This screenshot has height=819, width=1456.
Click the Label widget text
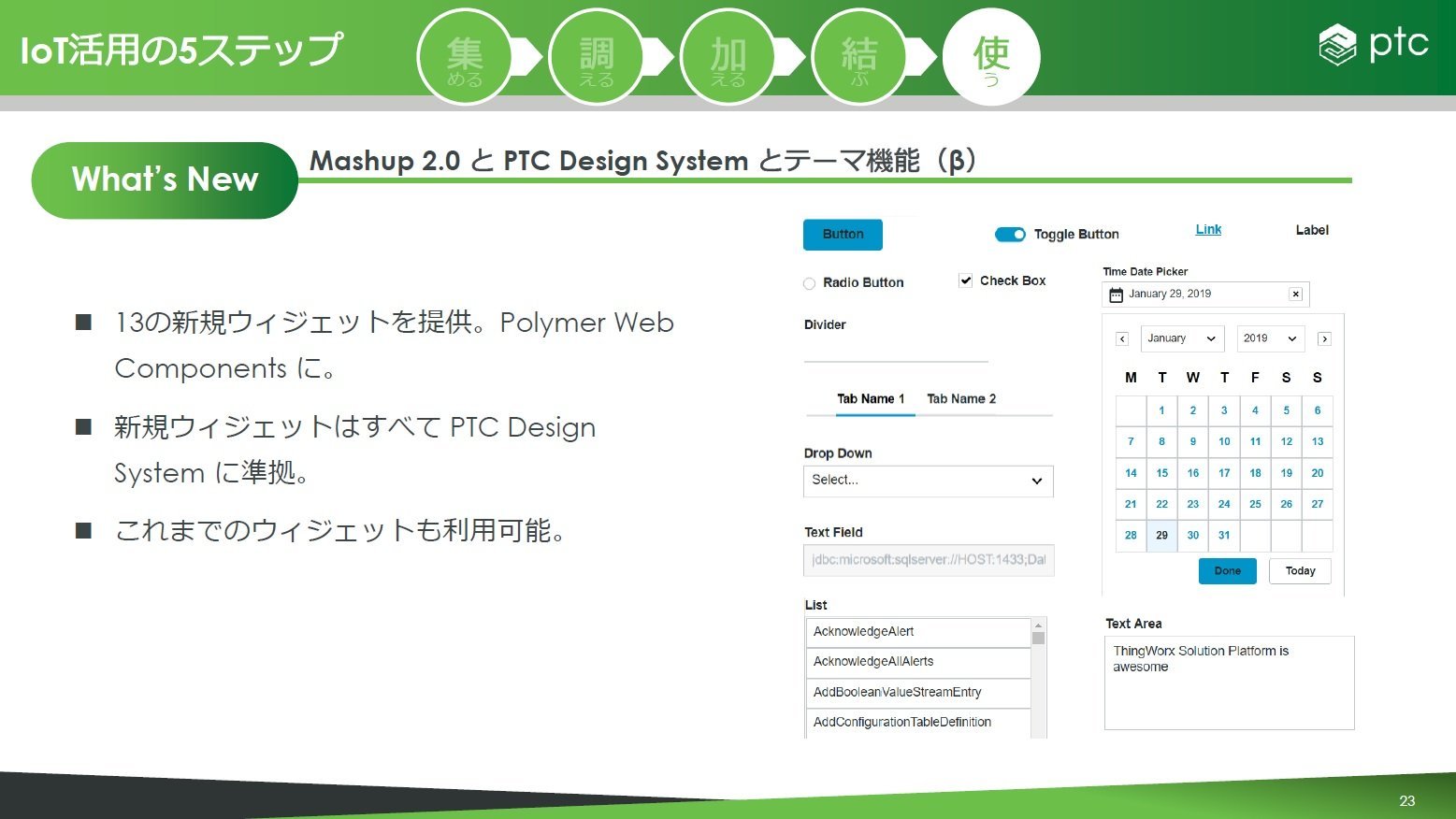1311,230
